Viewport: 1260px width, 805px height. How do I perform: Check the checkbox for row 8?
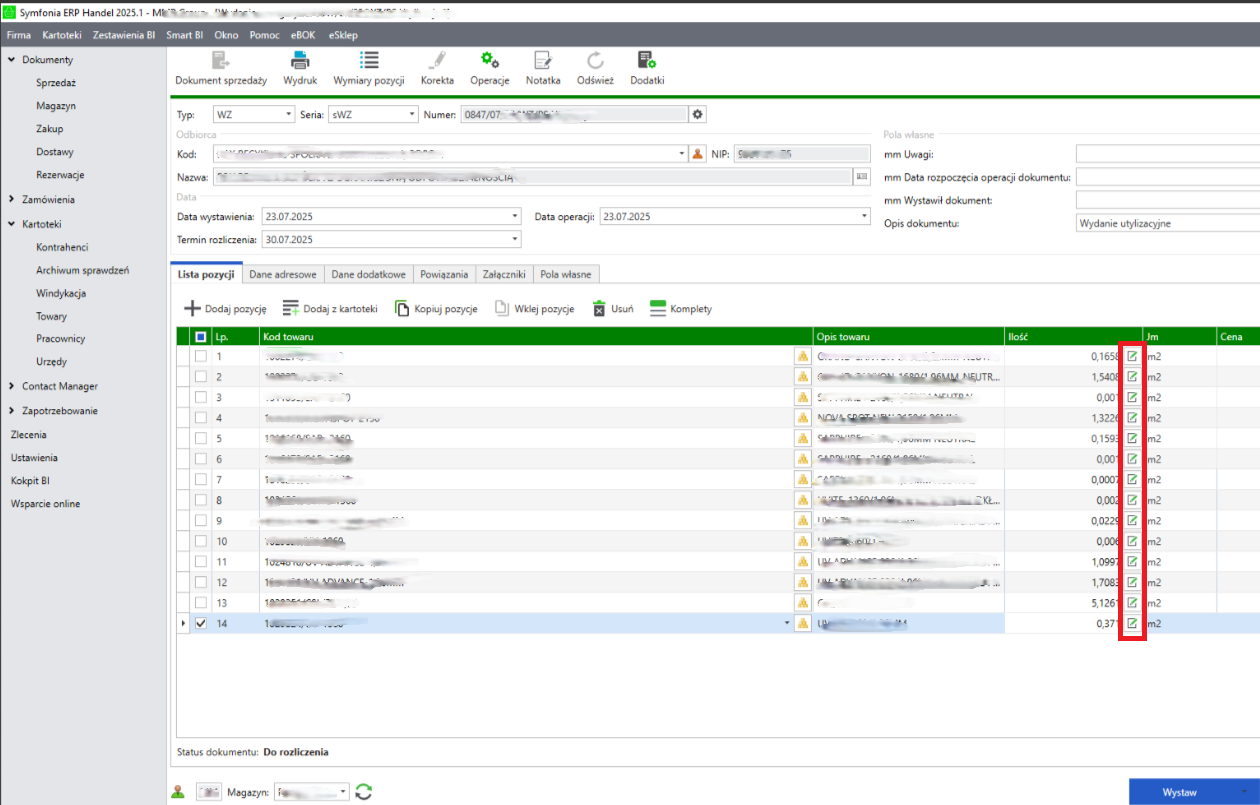pyautogui.click(x=201, y=500)
